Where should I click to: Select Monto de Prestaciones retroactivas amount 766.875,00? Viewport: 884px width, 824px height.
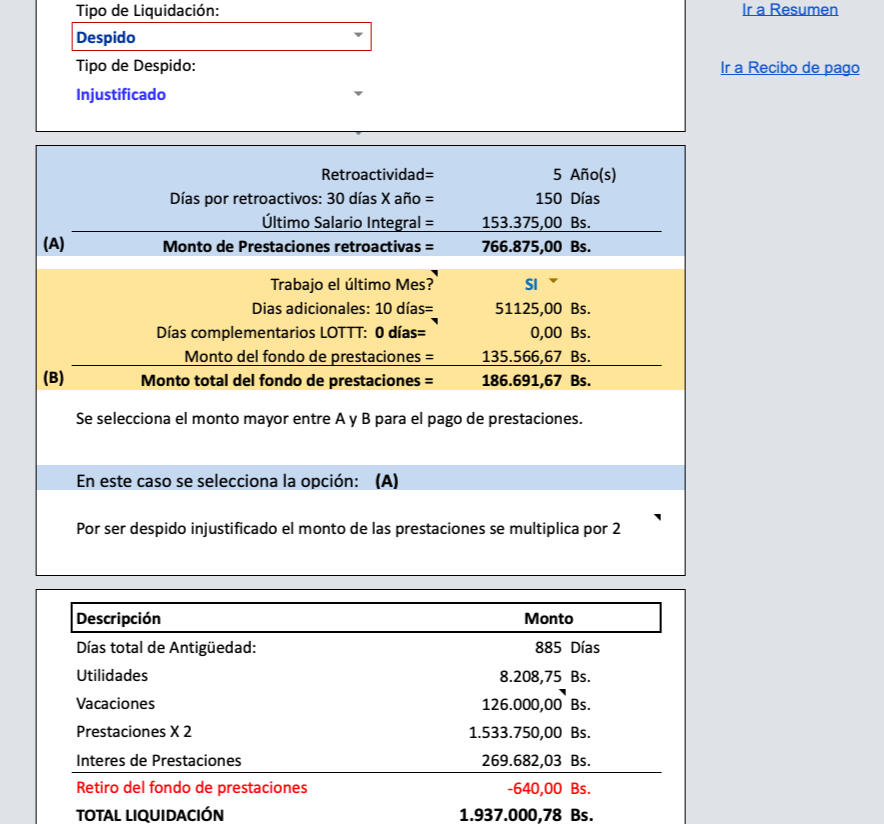[x=522, y=246]
